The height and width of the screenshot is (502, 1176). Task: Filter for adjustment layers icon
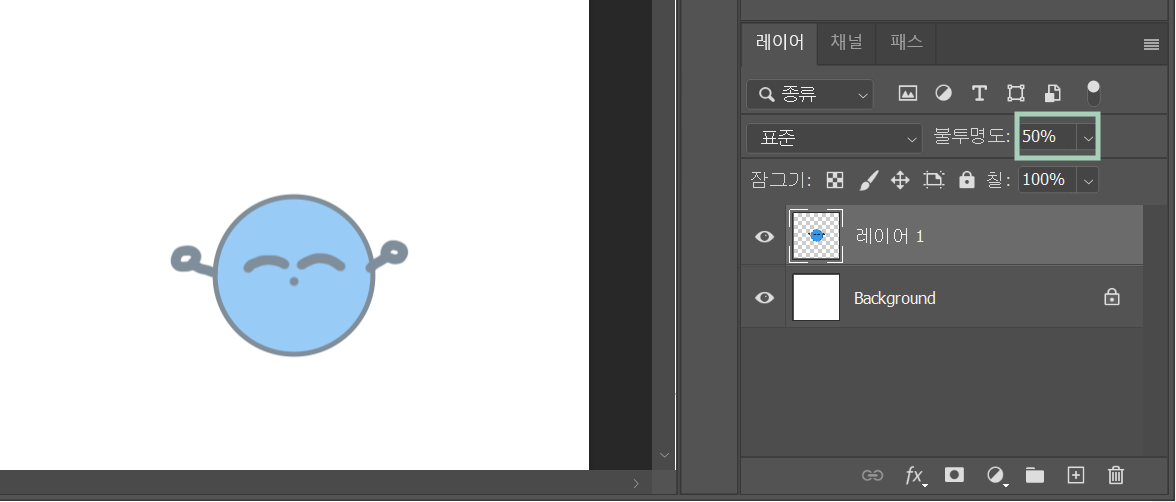pos(943,94)
